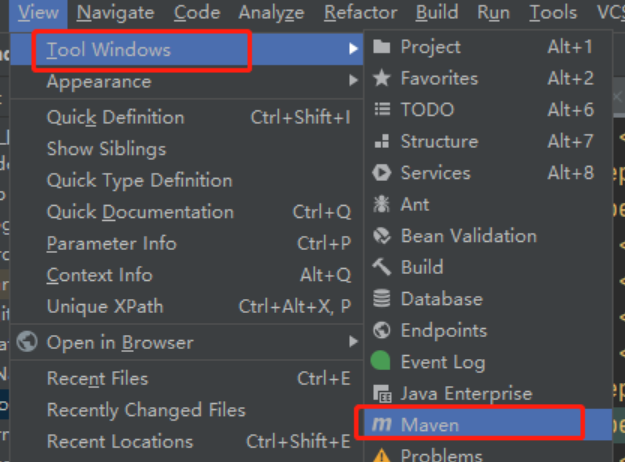Click the Build hammer icon
The height and width of the screenshot is (462, 625).
(381, 267)
